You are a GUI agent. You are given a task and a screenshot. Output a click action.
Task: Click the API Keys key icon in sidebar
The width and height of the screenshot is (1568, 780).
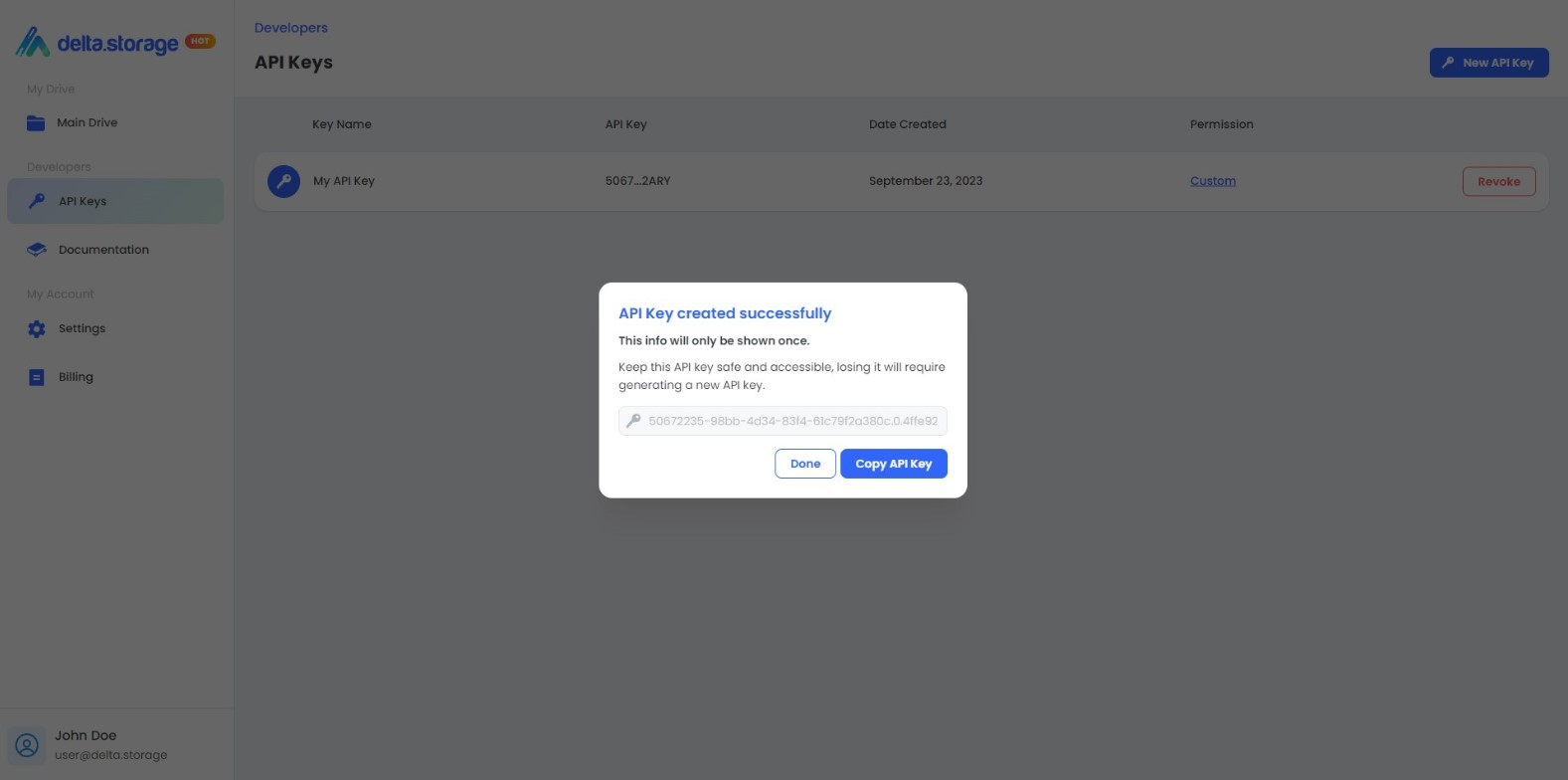pos(37,201)
